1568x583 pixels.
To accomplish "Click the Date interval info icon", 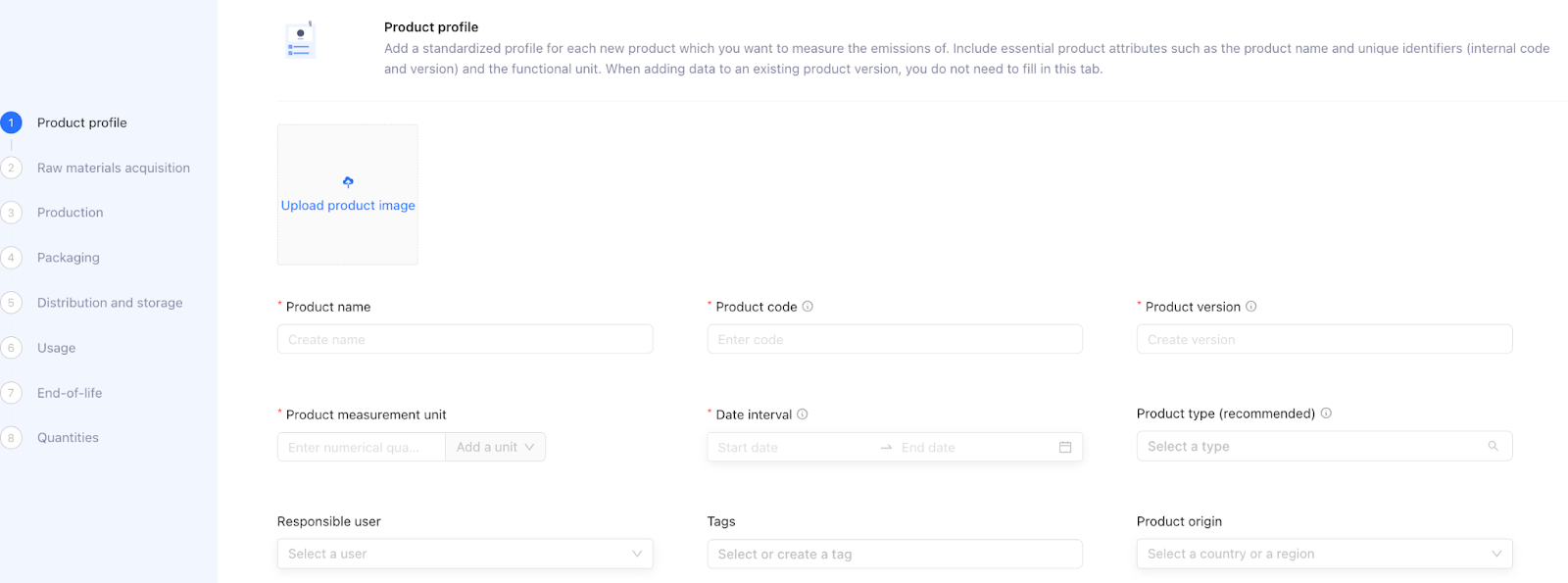I will (x=802, y=414).
